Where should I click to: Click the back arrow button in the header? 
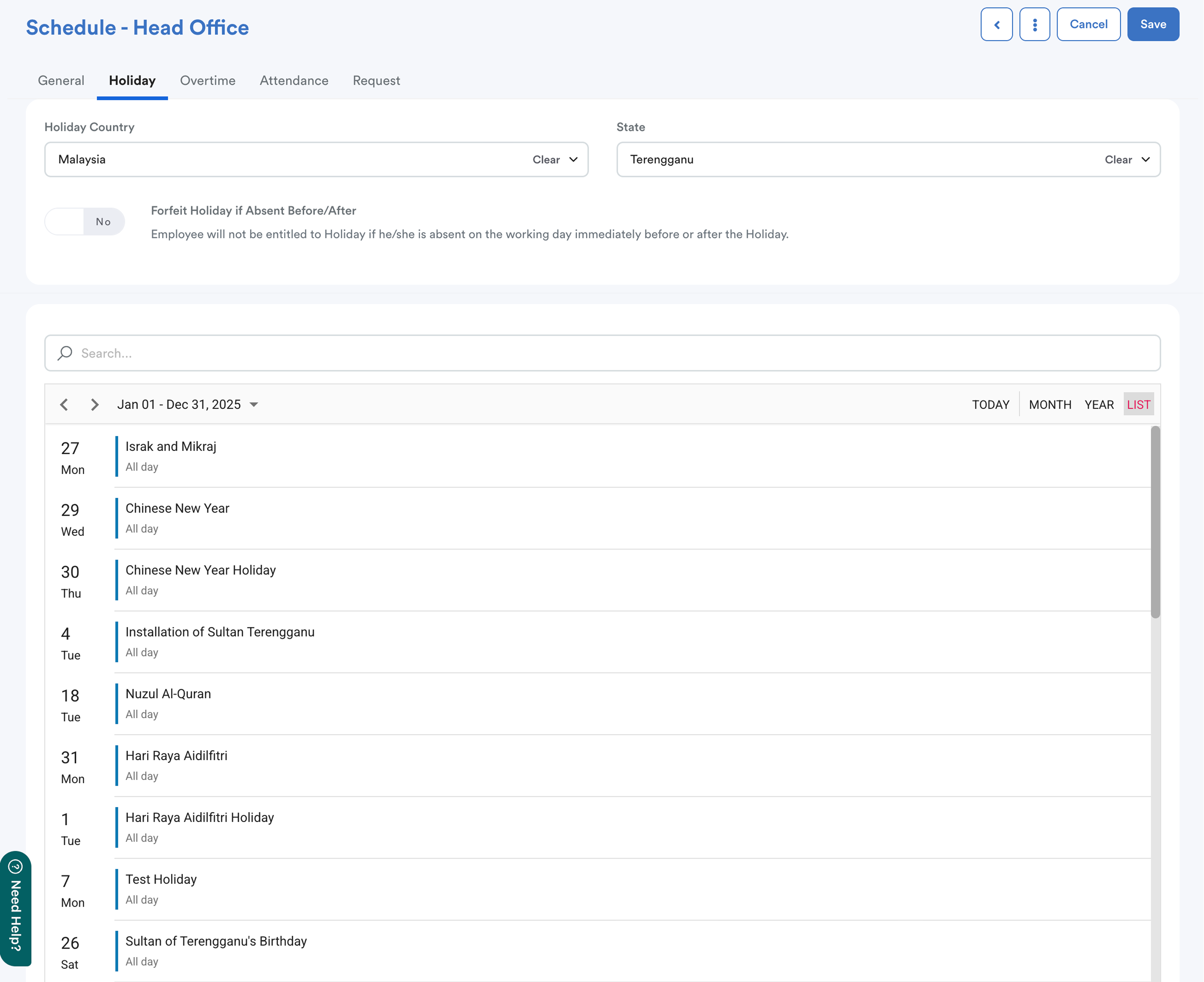(996, 24)
